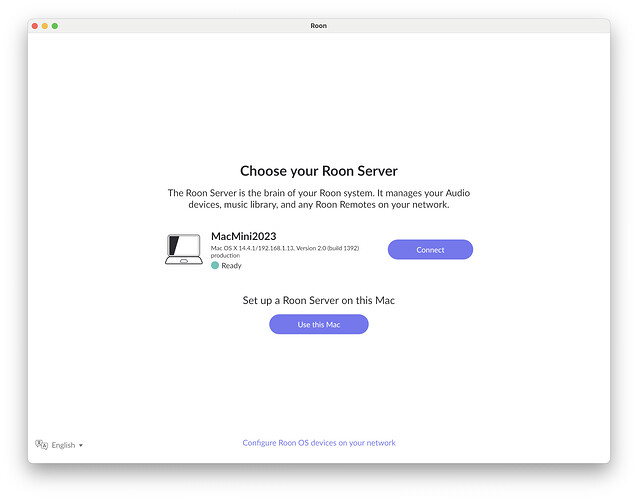The width and height of the screenshot is (638, 500).
Task: Select the MacMini2023 server name
Action: pyautogui.click(x=243, y=236)
